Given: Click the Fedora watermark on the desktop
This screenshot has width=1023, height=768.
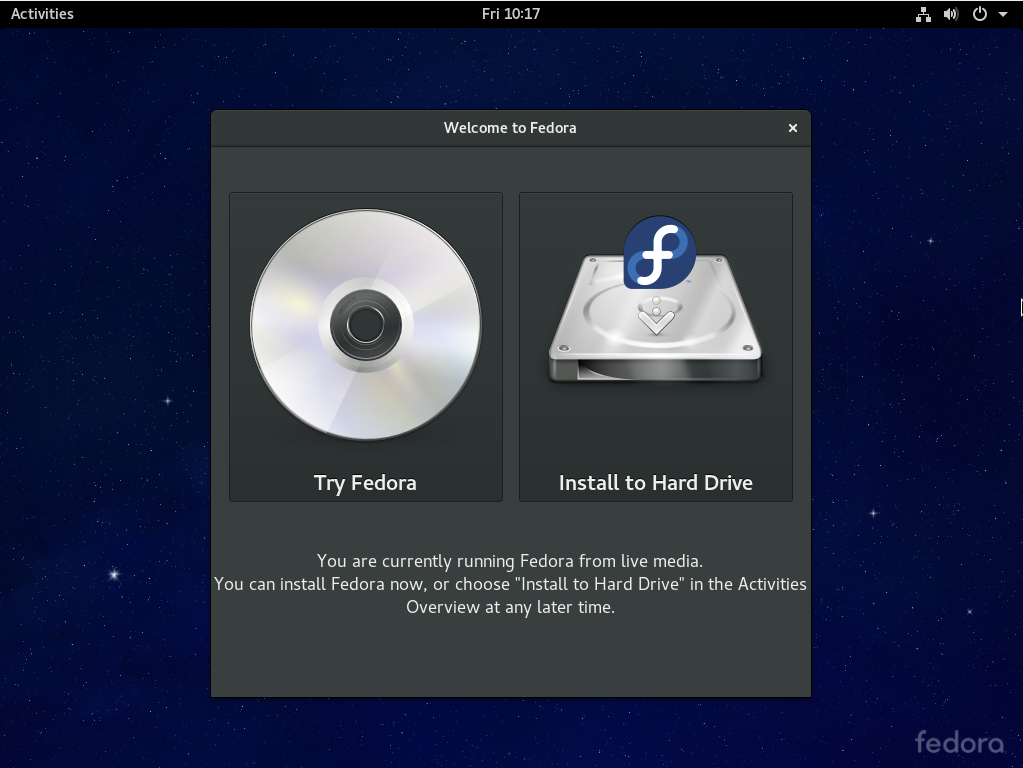Looking at the screenshot, I should coord(959,743).
